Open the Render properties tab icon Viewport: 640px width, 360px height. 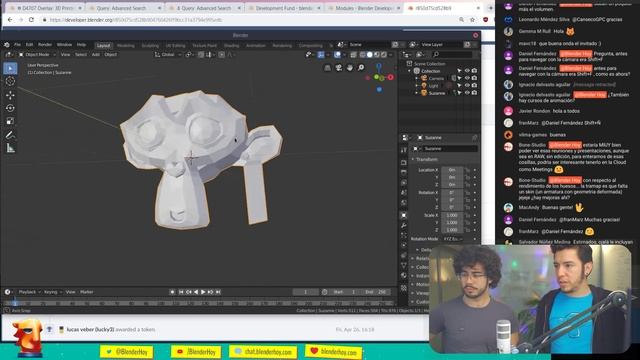(404, 162)
